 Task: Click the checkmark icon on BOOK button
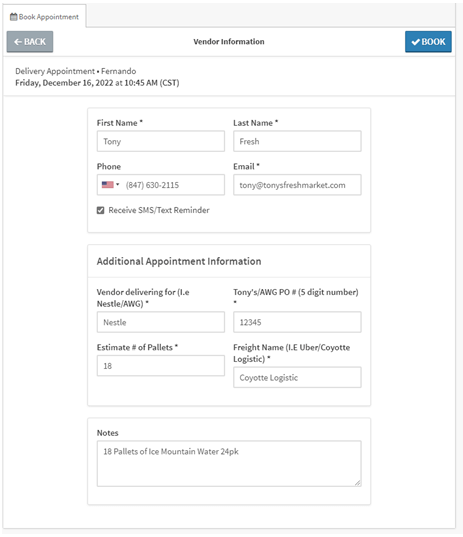[x=415, y=42]
